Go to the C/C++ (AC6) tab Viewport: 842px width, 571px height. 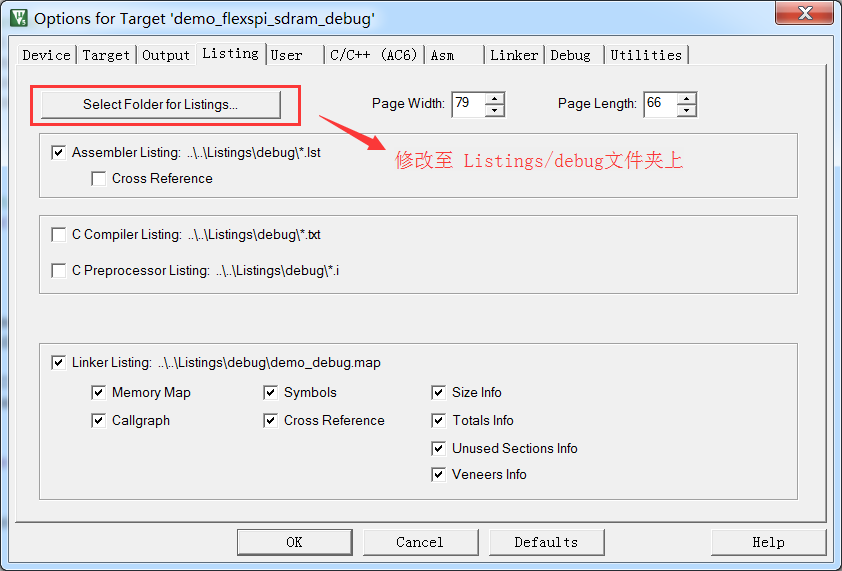pos(373,55)
